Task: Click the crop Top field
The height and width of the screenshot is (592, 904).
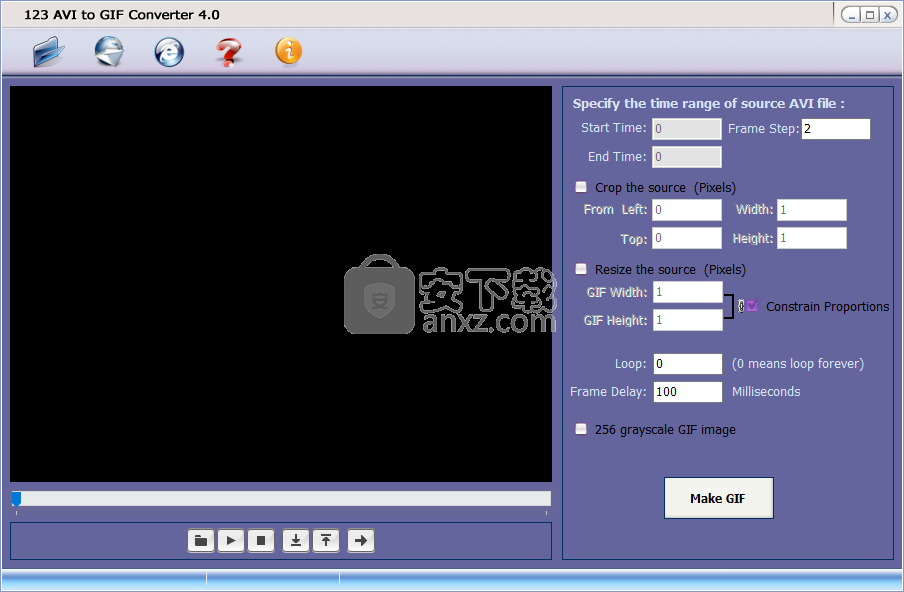Action: click(x=687, y=238)
